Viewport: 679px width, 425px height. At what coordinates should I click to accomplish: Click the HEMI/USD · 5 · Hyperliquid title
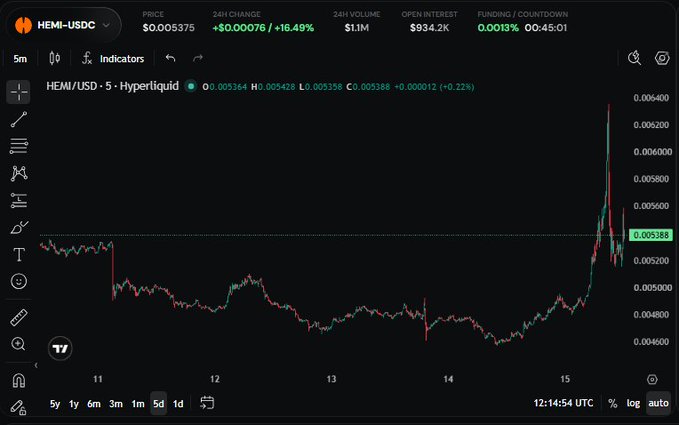[x=113, y=86]
